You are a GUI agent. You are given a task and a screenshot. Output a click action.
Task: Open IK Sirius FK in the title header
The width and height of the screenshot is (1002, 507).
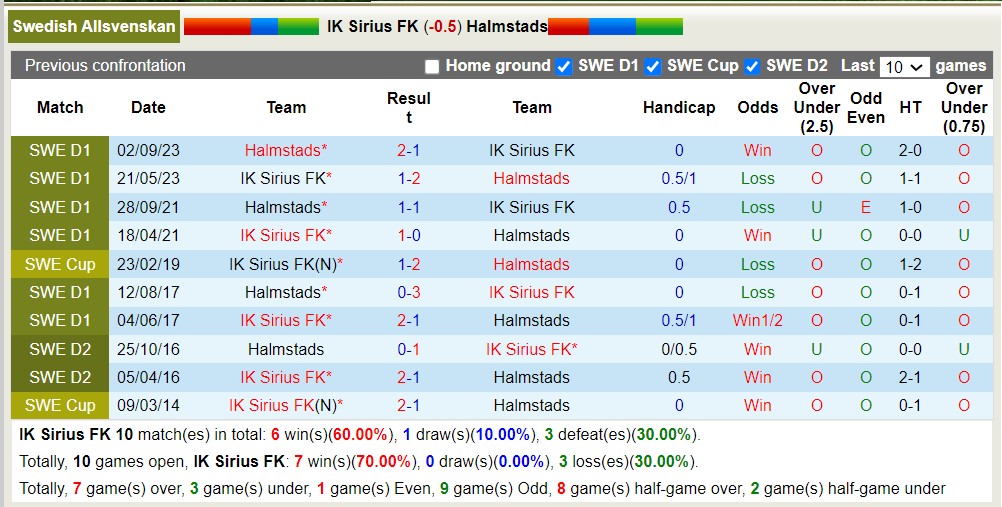tap(372, 27)
